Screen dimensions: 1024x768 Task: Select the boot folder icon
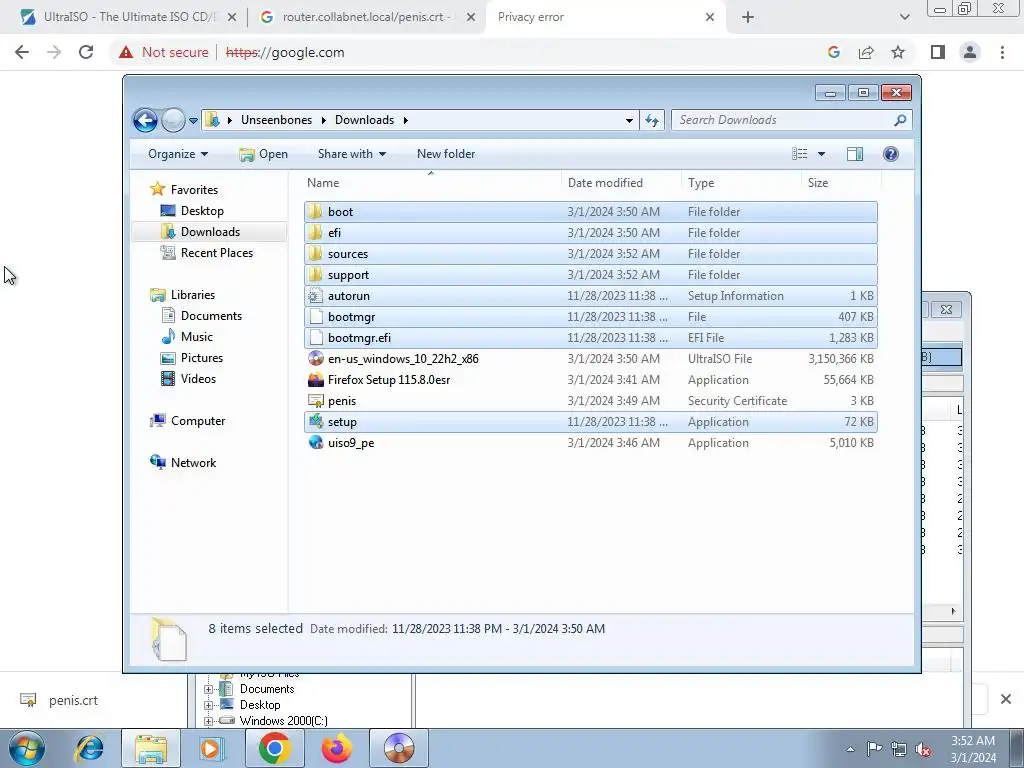click(x=315, y=212)
